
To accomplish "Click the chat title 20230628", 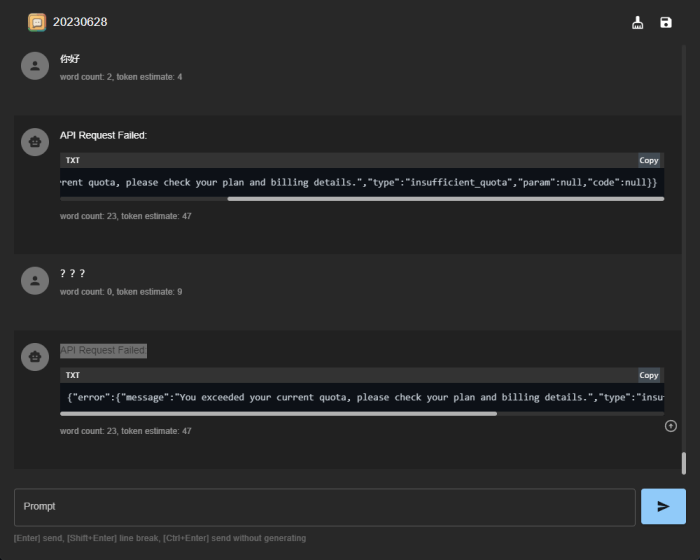I will [80, 22].
